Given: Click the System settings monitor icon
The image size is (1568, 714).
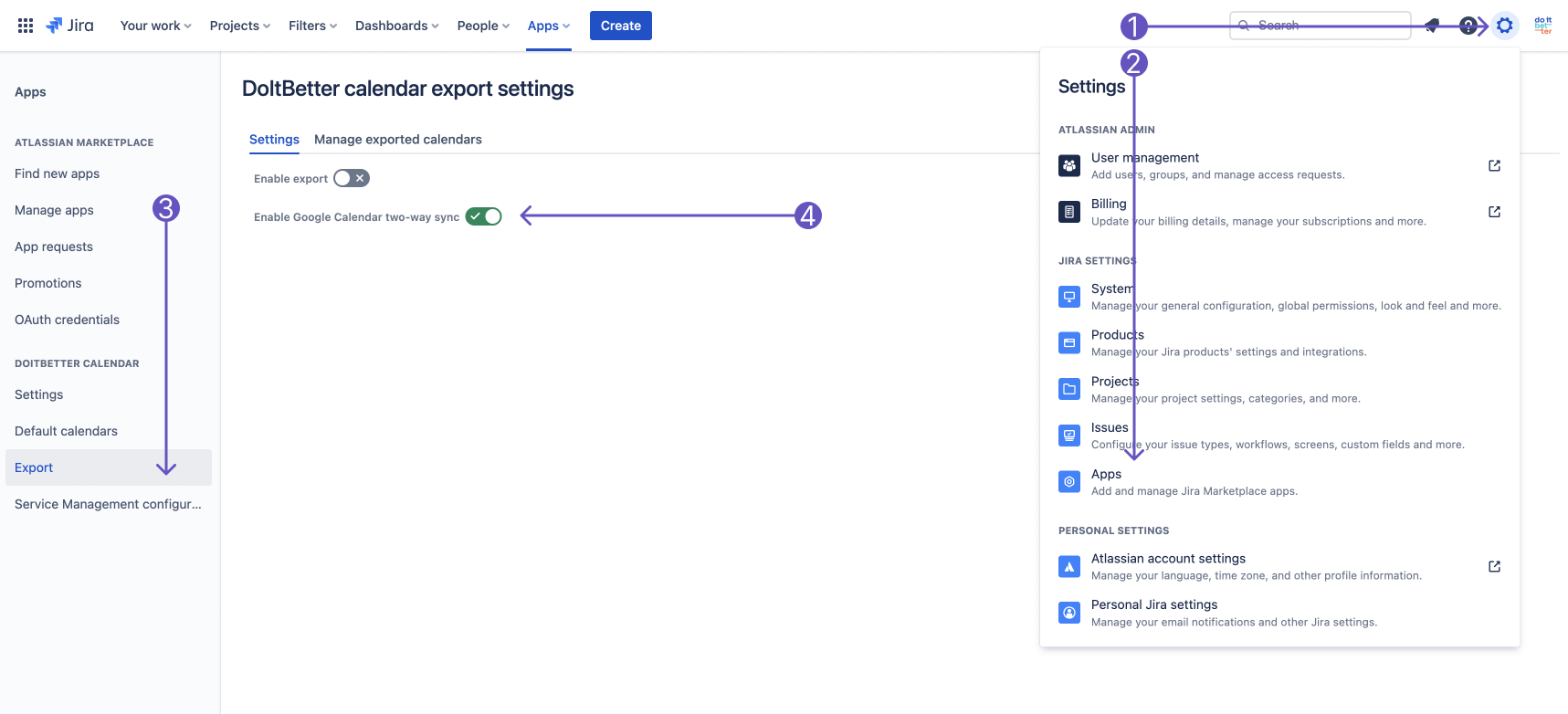Looking at the screenshot, I should [x=1069, y=297].
